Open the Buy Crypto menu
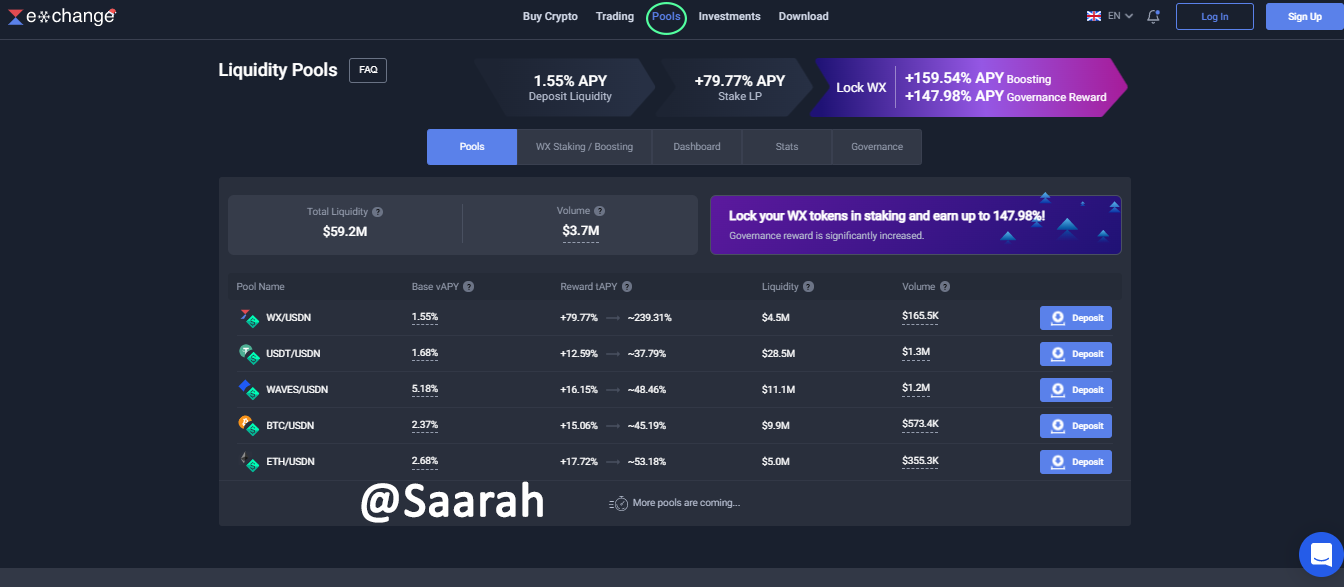This screenshot has height=587, width=1344. (x=550, y=16)
